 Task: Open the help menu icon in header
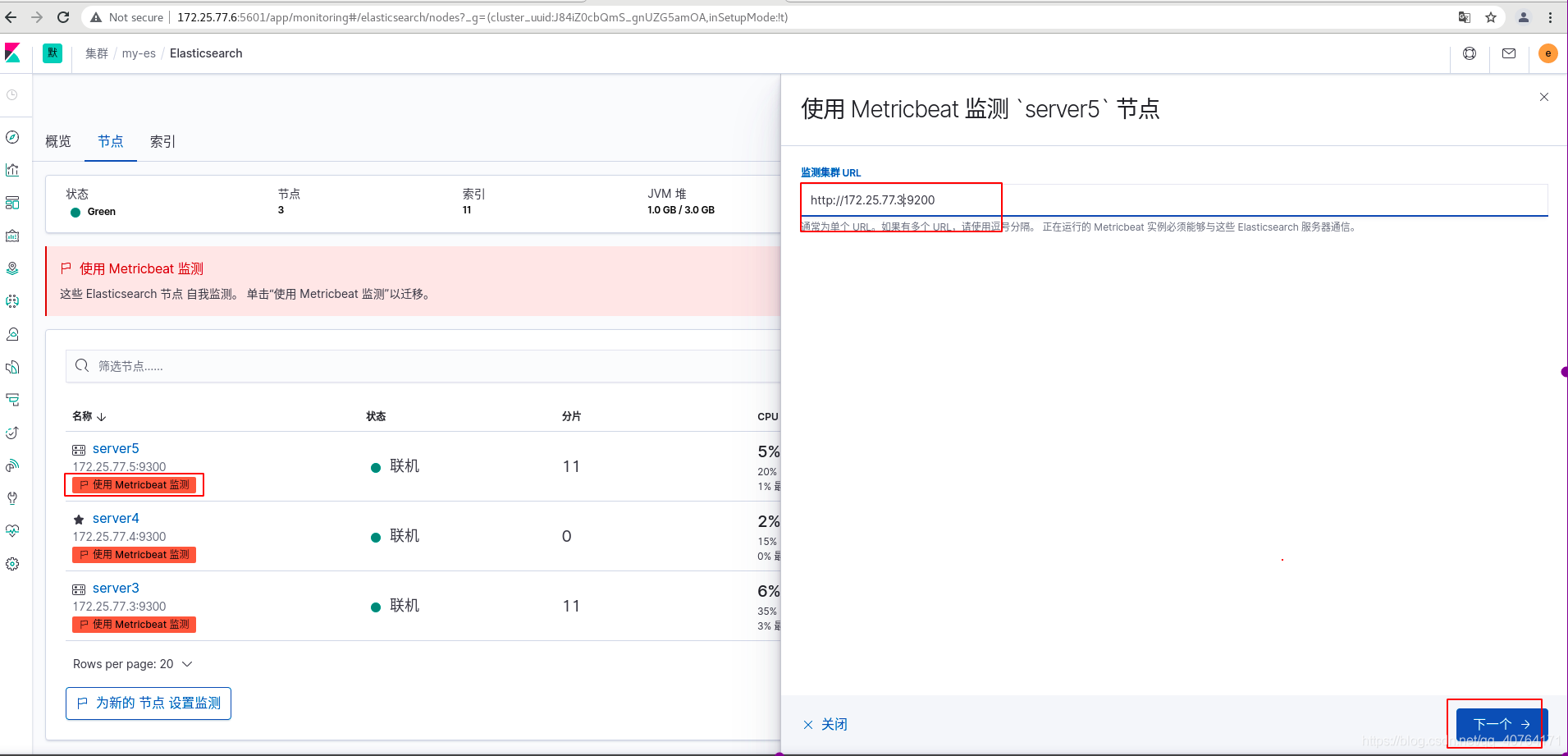tap(1470, 53)
